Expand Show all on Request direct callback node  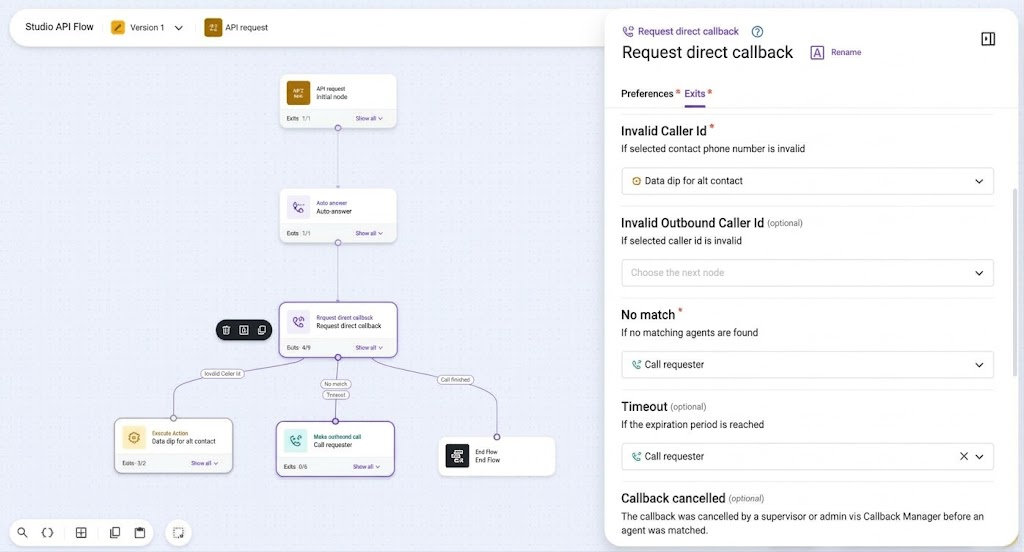click(369, 348)
